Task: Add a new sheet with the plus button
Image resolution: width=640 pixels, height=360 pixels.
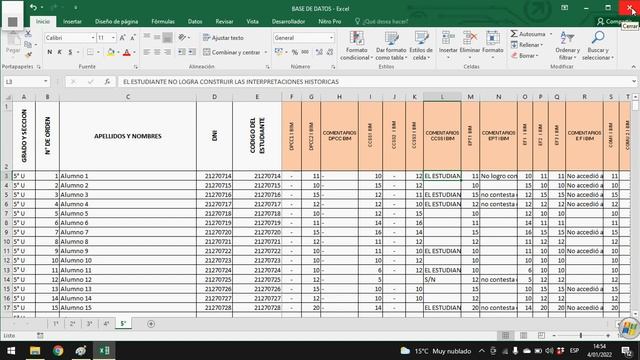Action: tap(151, 324)
